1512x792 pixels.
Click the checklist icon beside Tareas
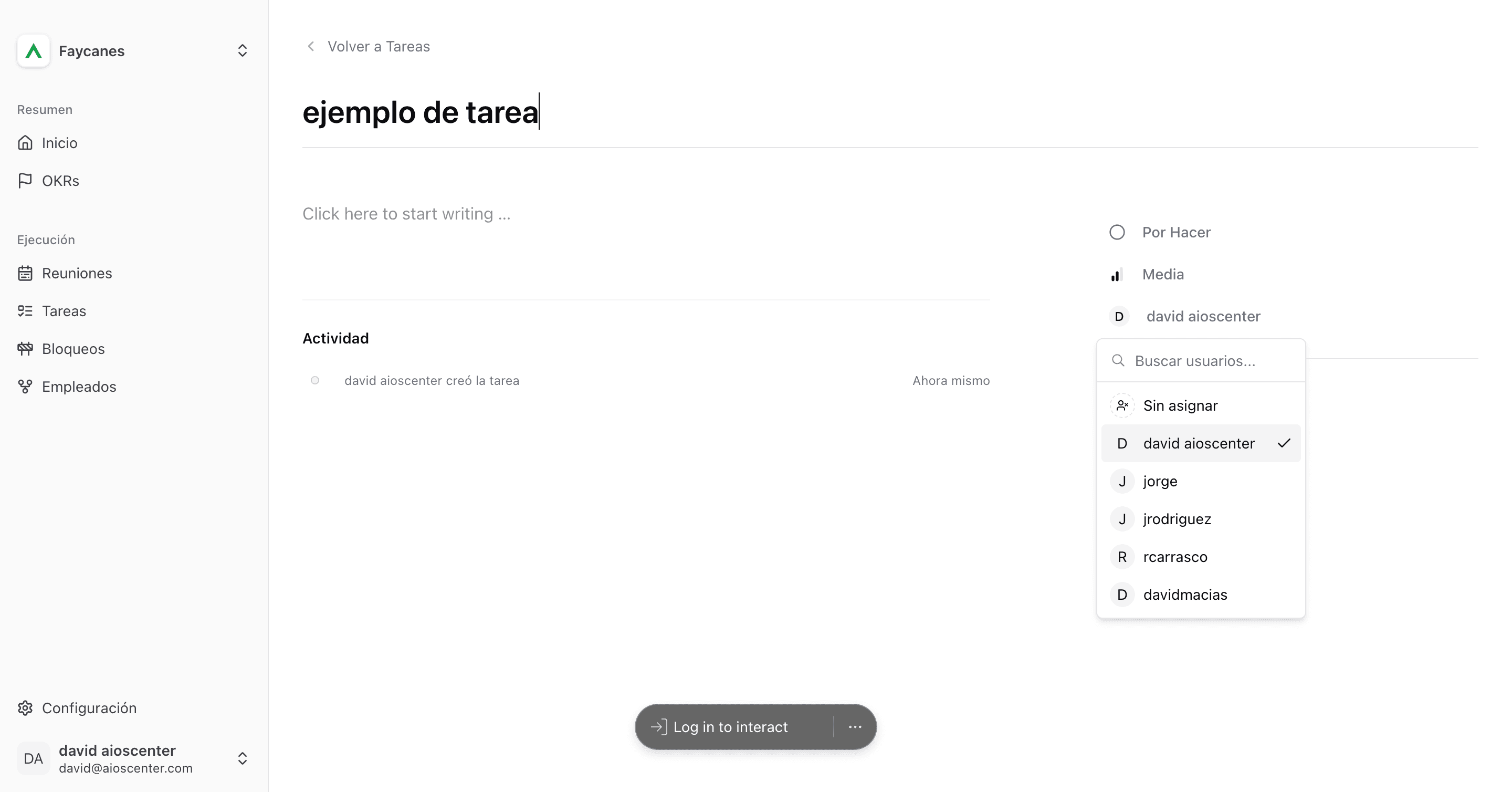tap(25, 311)
